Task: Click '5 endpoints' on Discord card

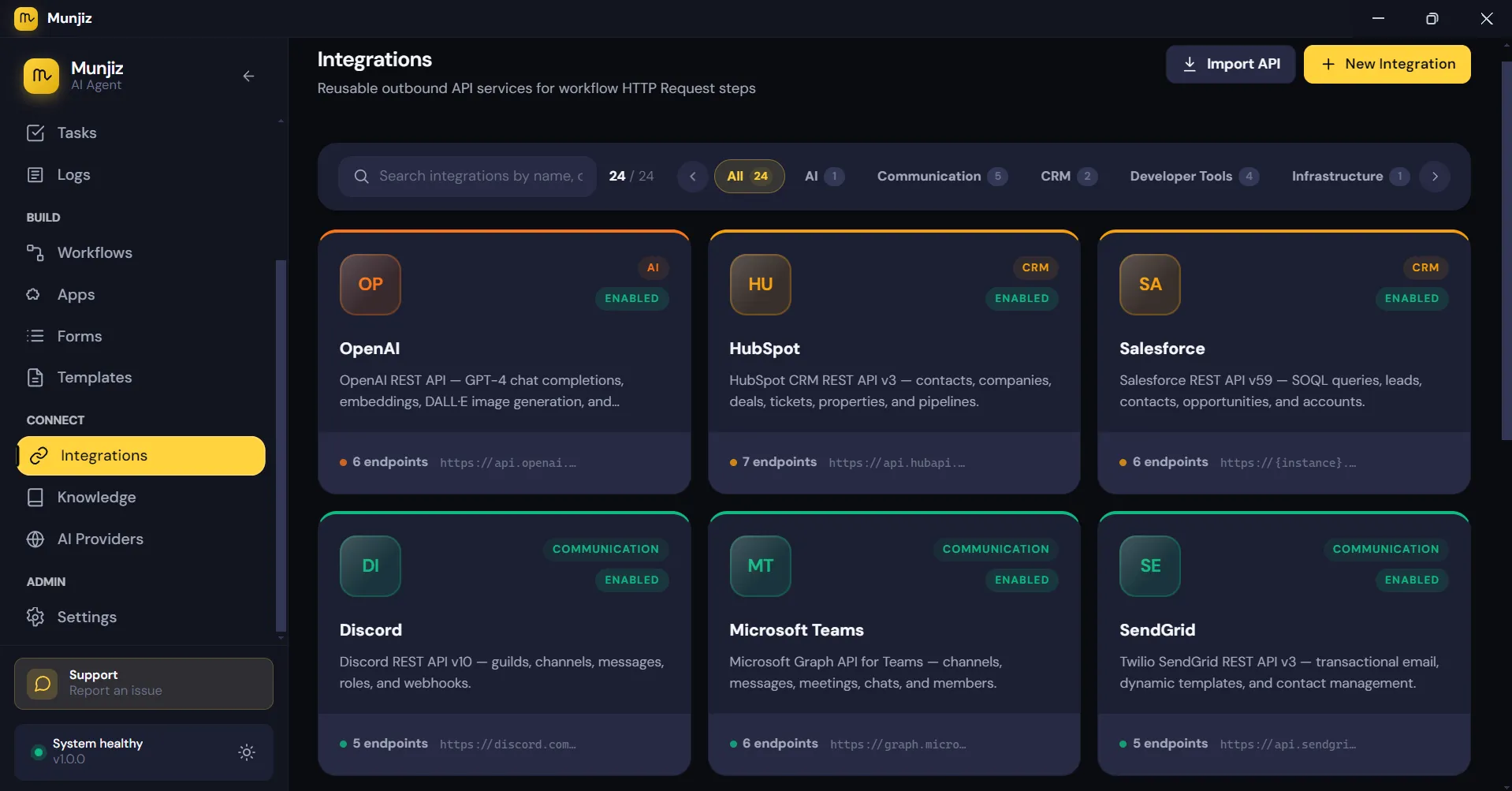Action: (x=389, y=744)
